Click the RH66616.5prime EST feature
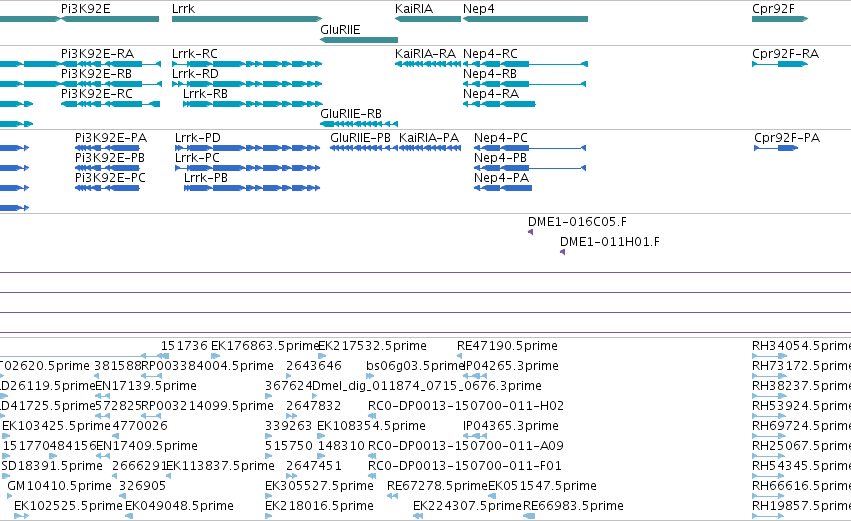The height and width of the screenshot is (521, 851). tap(769, 496)
